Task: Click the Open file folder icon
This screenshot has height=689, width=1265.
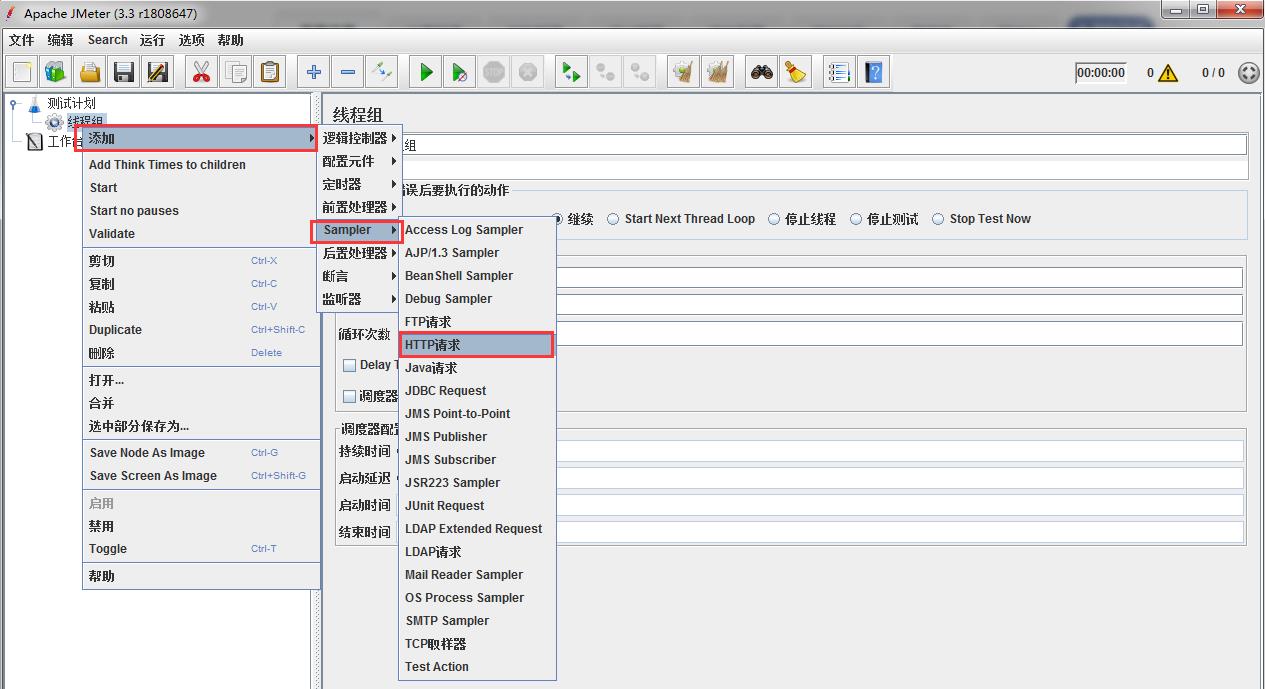Action: point(90,72)
